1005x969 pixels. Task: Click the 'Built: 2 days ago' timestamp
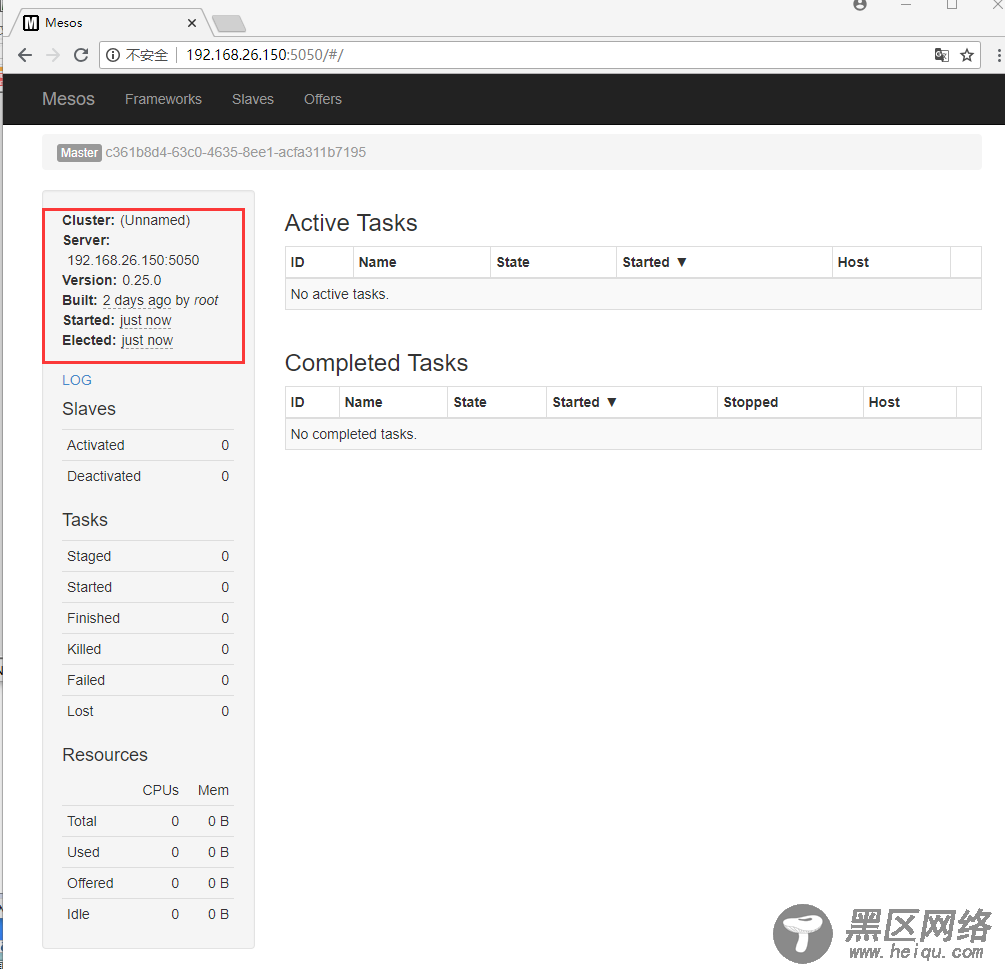click(x=137, y=300)
